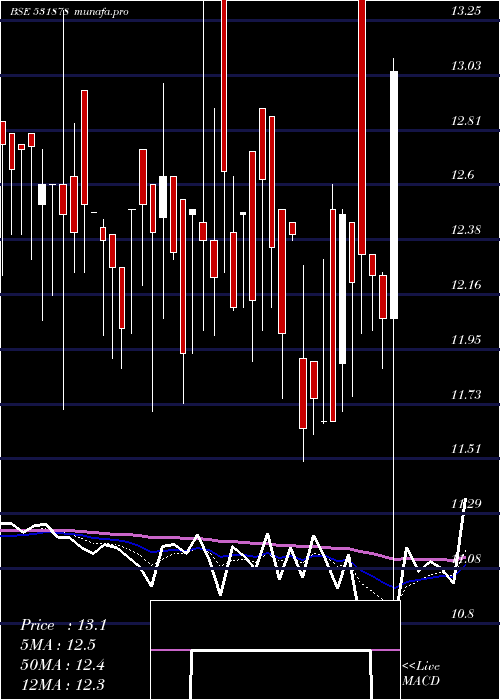Click the munafa.pro watermark title
Screen dimensions: 500x700
click(x=101, y=12)
